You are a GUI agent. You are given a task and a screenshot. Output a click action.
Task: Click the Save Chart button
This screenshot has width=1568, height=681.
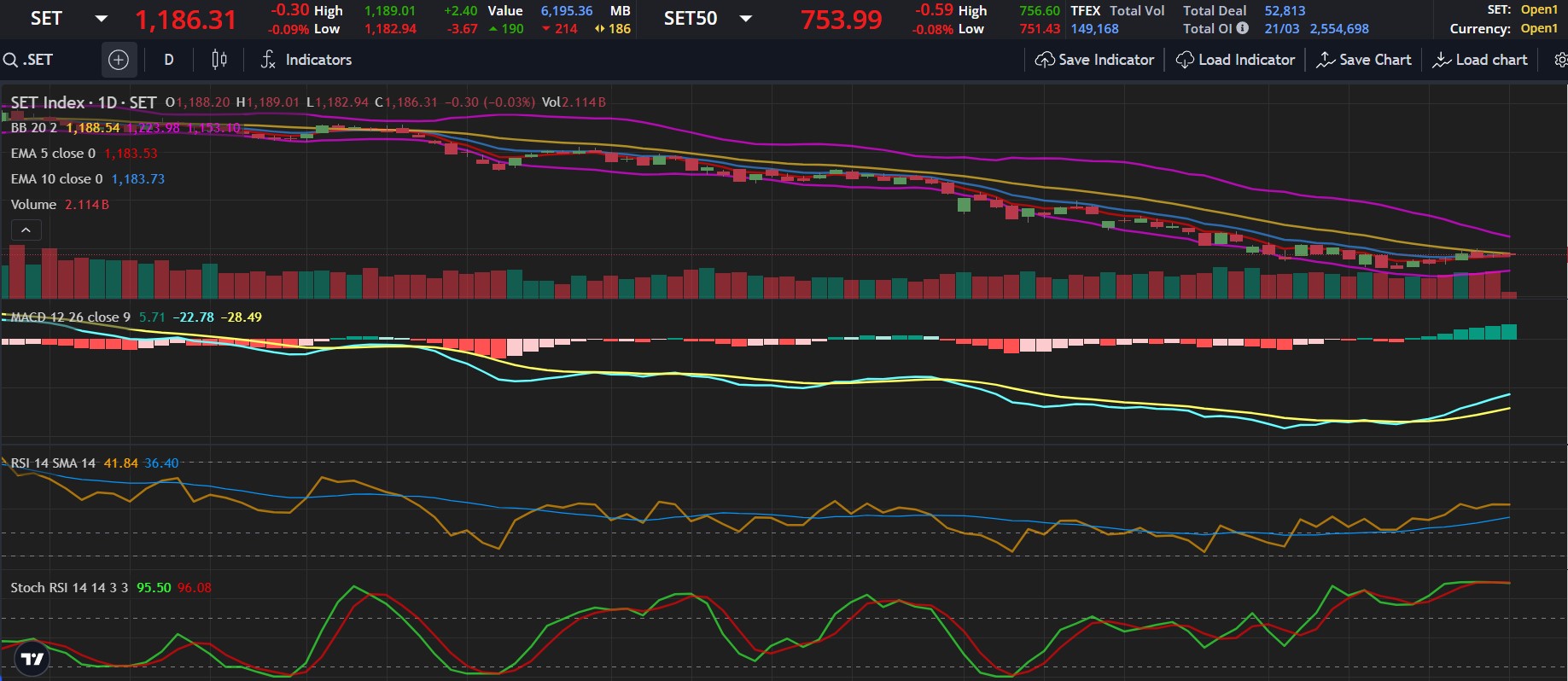click(1364, 60)
